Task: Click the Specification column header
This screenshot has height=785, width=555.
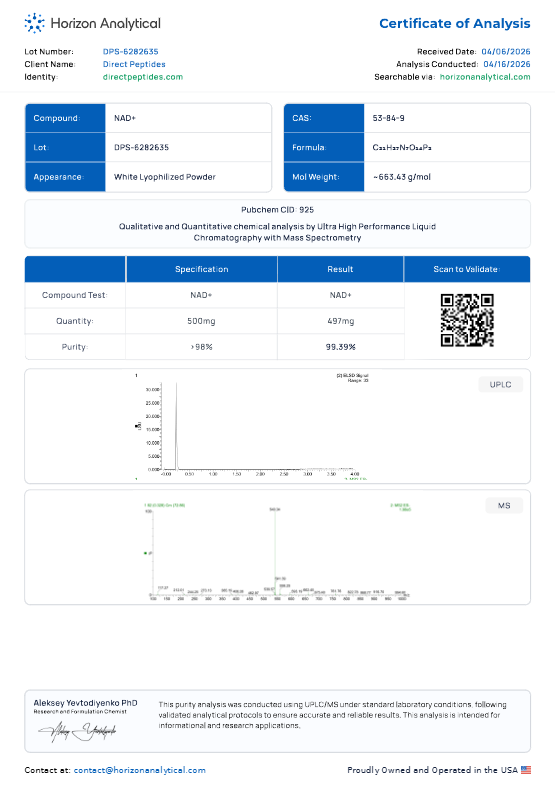Action: [x=202, y=269]
